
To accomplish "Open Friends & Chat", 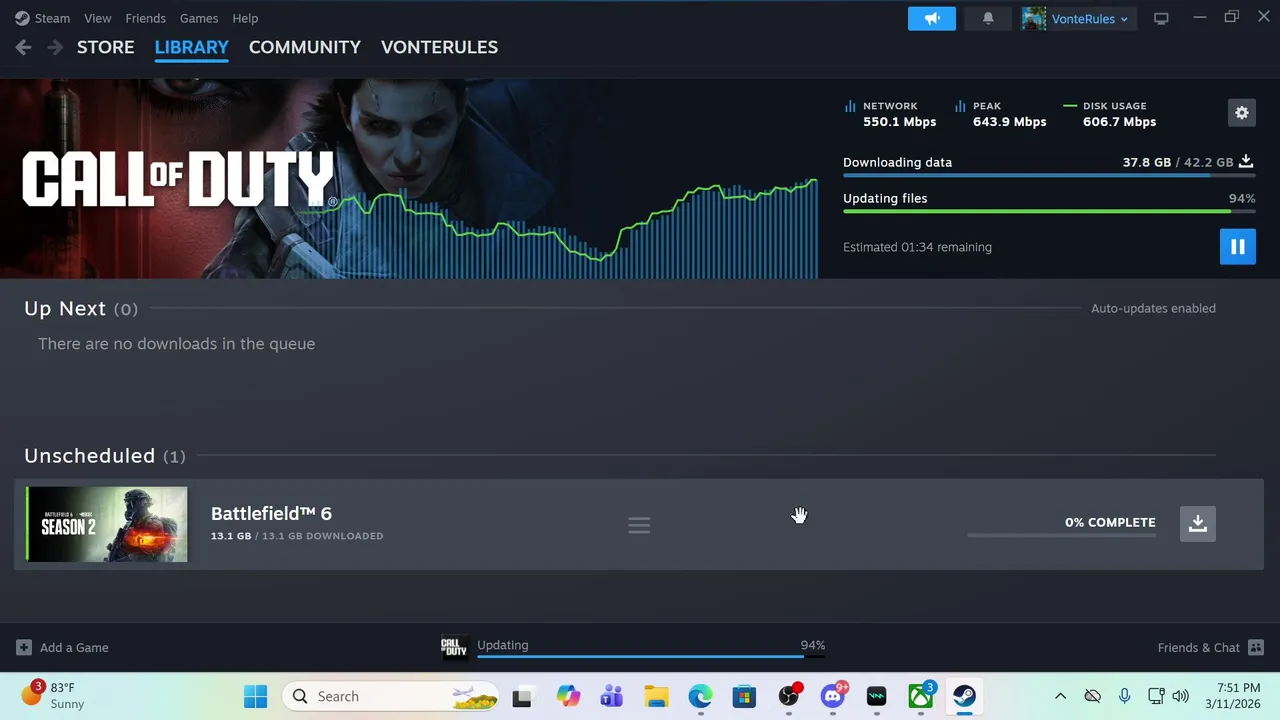I will pos(1210,647).
